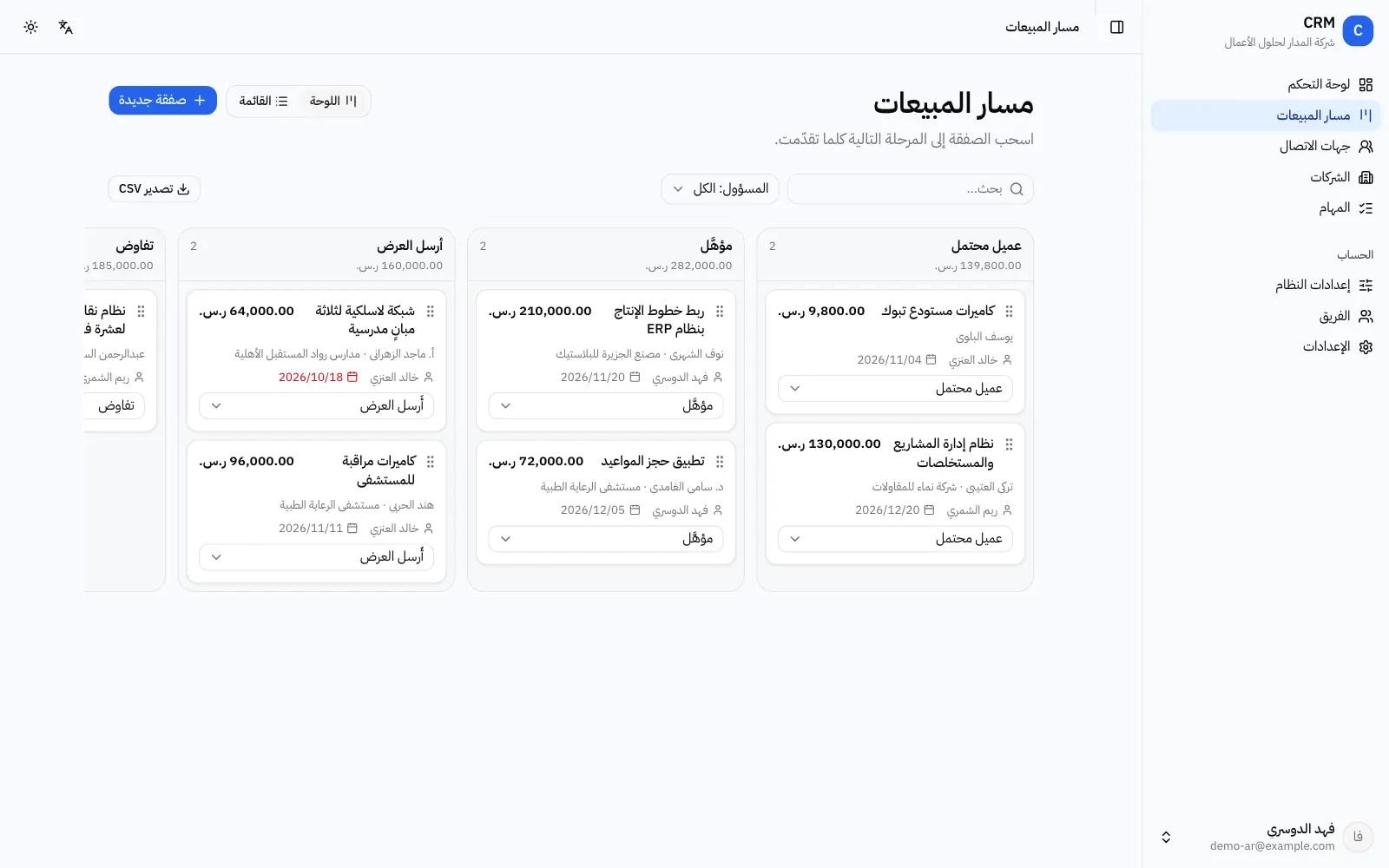This screenshot has width=1389, height=868.
Task: Open the المسؤول: الكل owner filter dropdown
Action: point(721,189)
